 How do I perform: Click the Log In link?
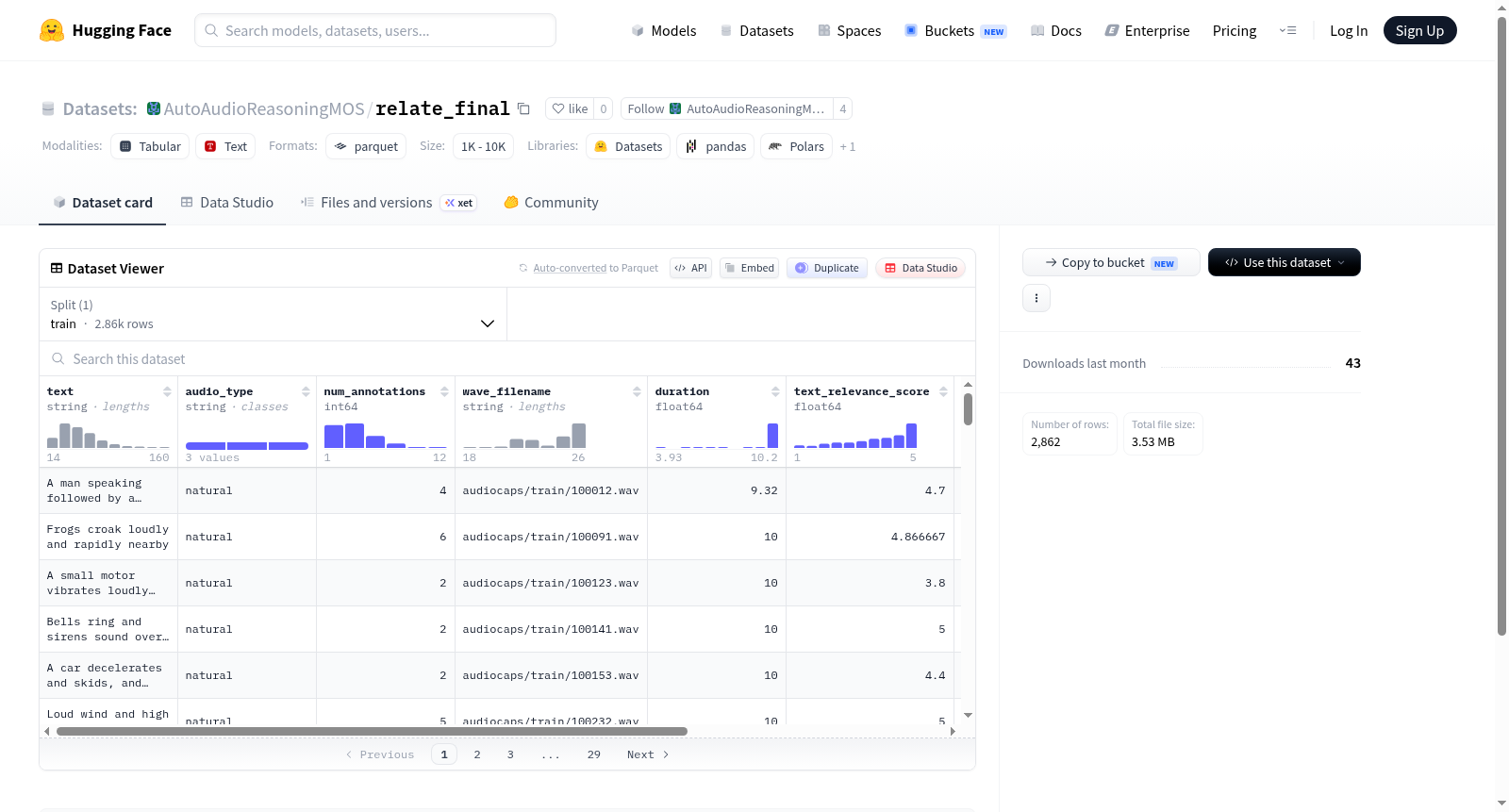click(1349, 30)
